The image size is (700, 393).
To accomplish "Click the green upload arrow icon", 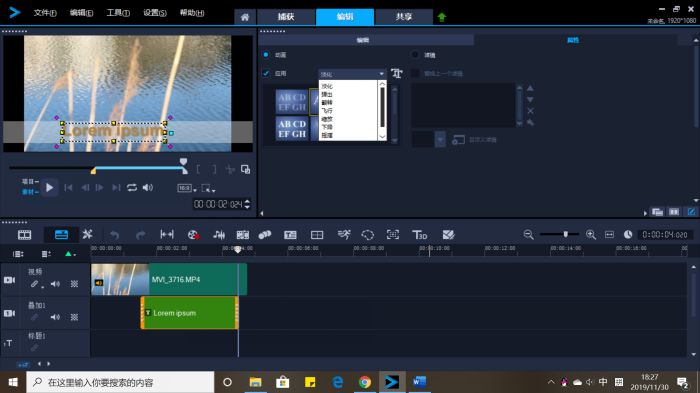I will pos(442,17).
